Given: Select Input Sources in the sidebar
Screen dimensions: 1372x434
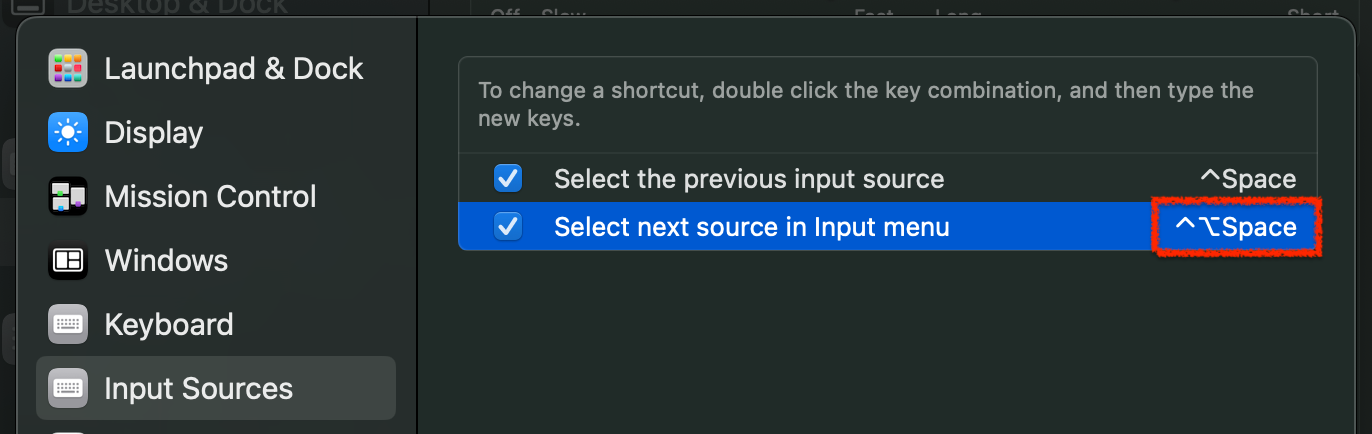Looking at the screenshot, I should tap(216, 388).
